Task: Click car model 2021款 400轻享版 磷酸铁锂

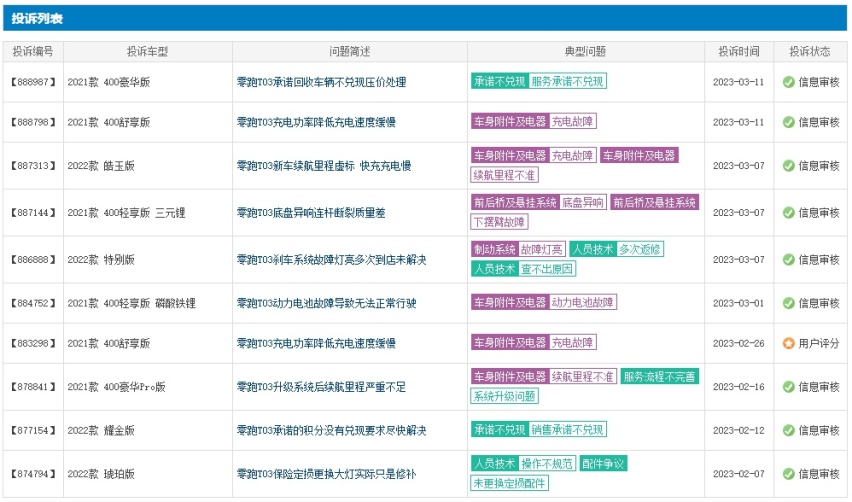Action: coord(131,303)
